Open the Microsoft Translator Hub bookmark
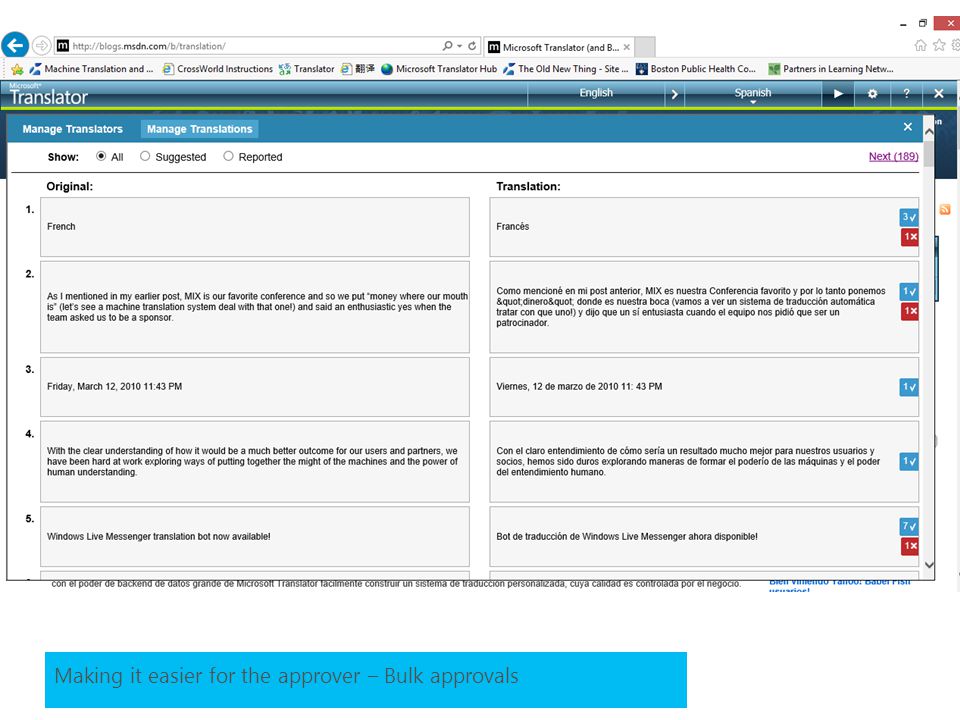Image resolution: width=960 pixels, height=720 pixels. pyautogui.click(x=439, y=69)
